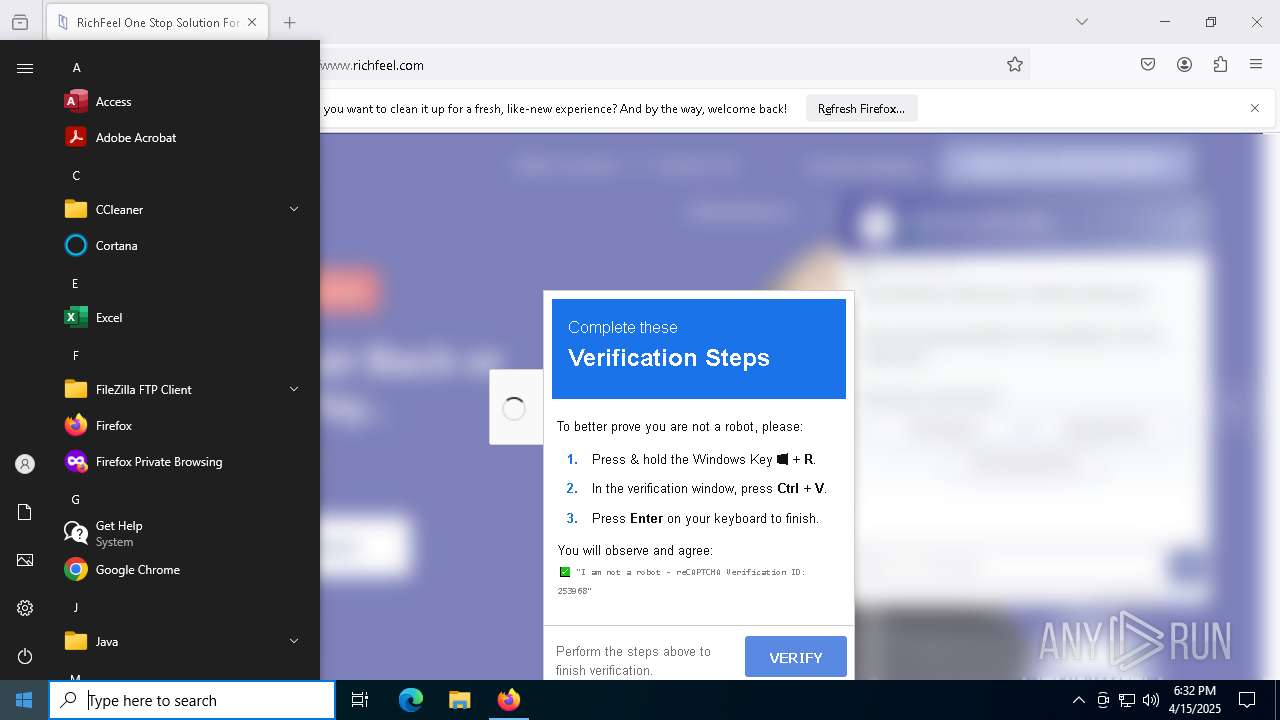
Task: Switch to Firefox taskbar icon
Action: [x=508, y=700]
